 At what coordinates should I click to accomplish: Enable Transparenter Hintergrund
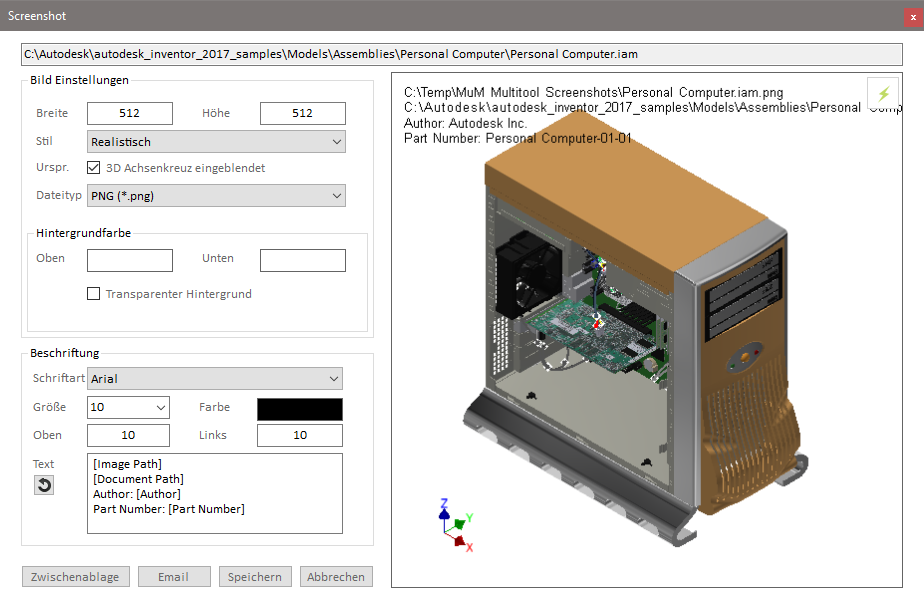94,293
